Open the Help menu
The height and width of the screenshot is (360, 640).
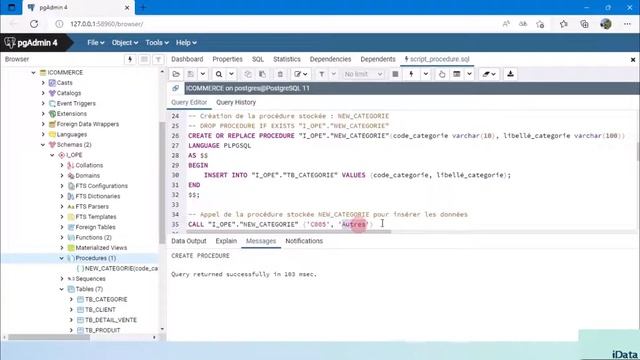coord(186,42)
